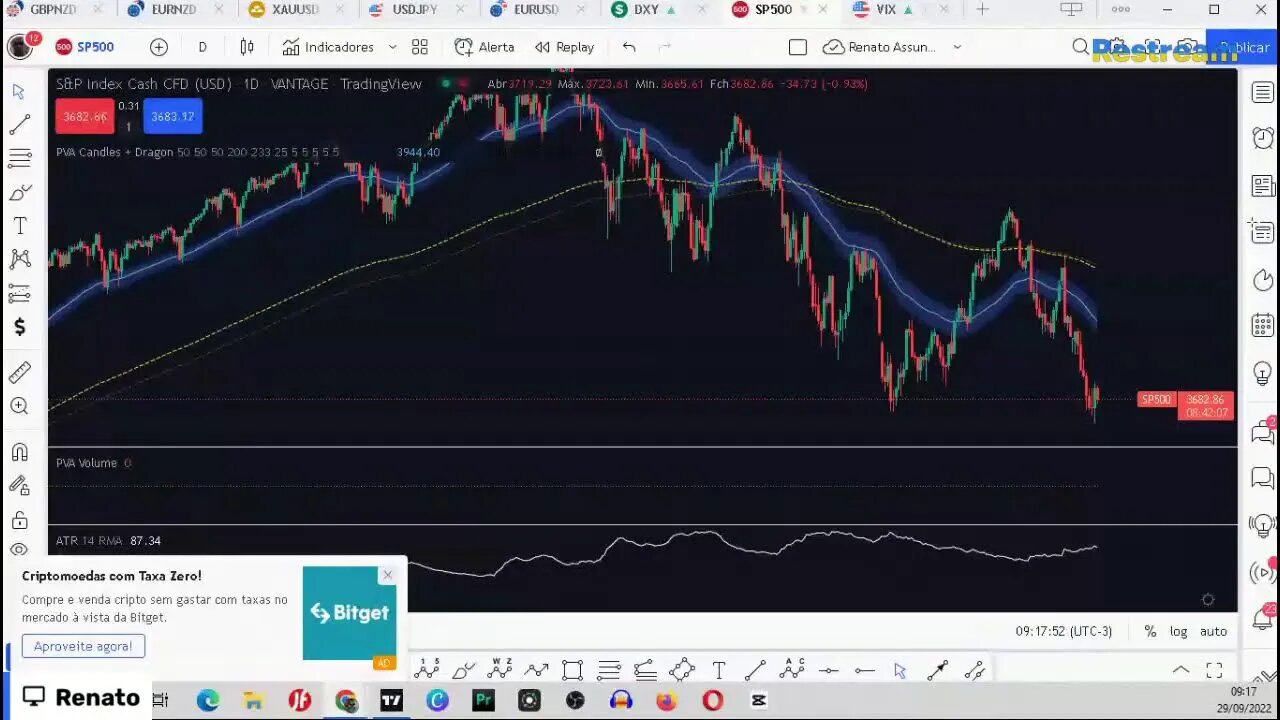Click the red sell price 3682.66 button
The height and width of the screenshot is (720, 1280).
click(x=85, y=116)
